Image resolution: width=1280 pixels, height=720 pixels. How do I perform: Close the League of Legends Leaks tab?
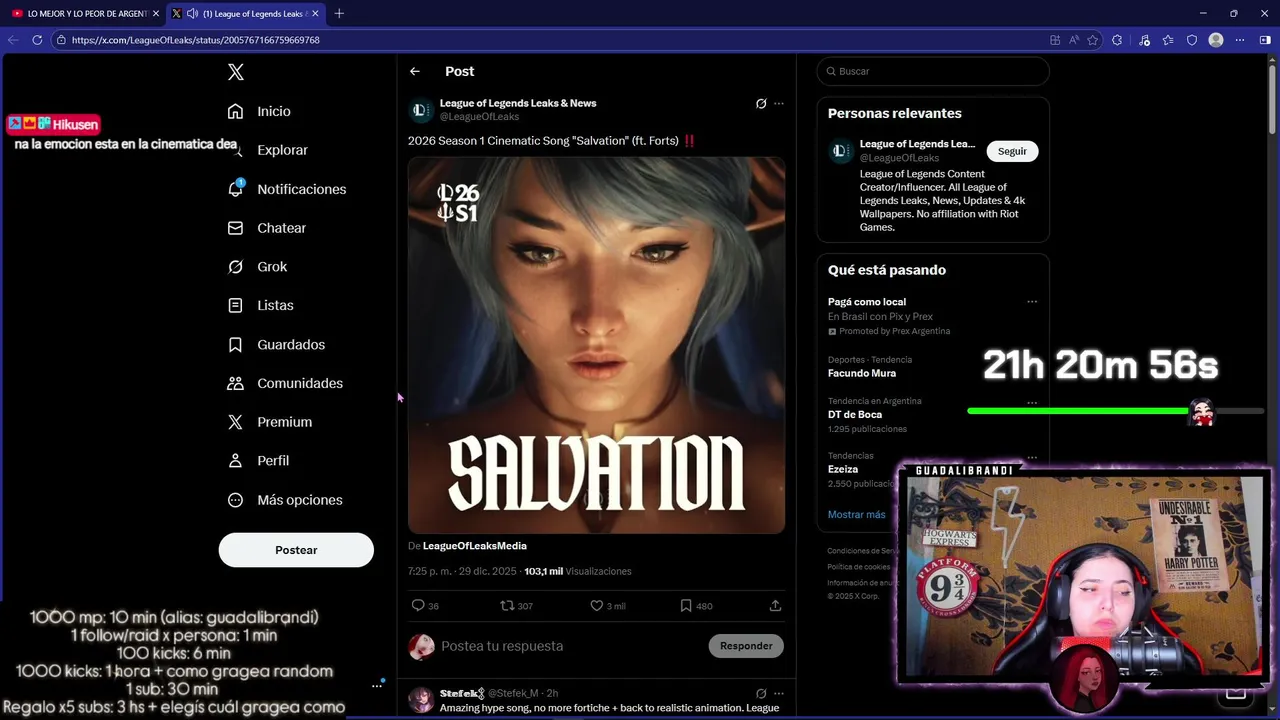pos(316,14)
